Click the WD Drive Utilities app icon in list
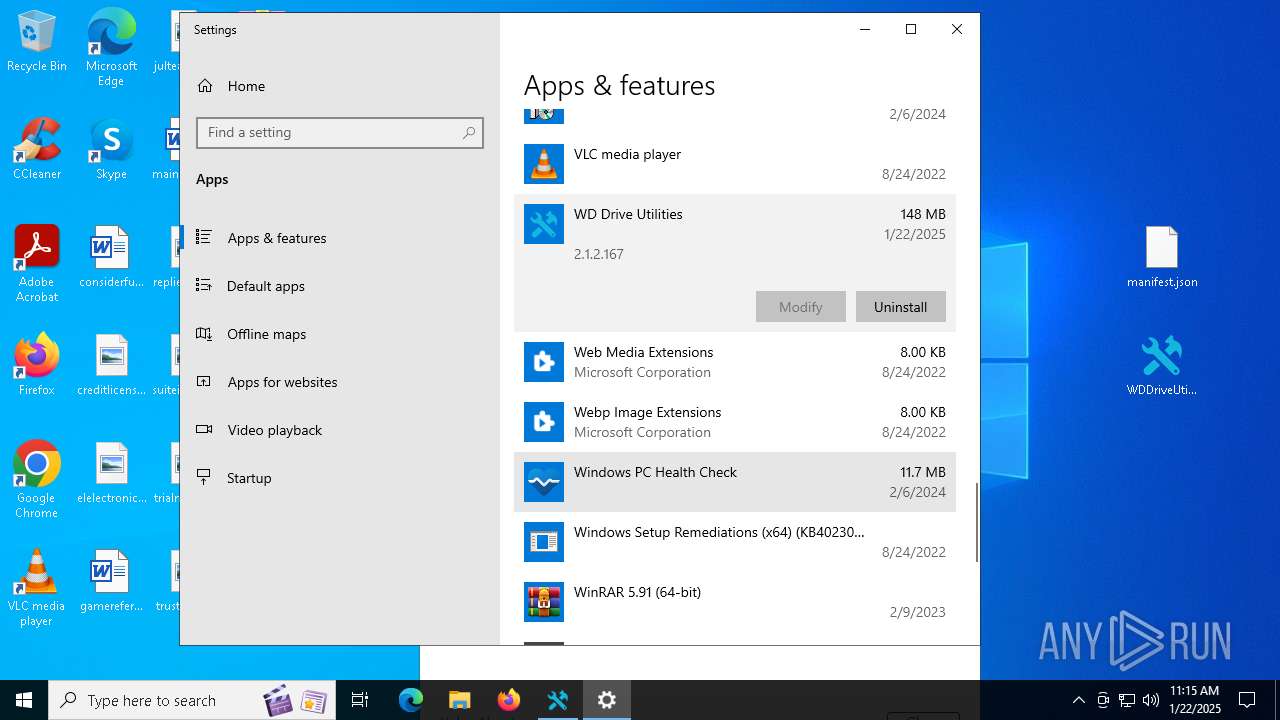Image resolution: width=1280 pixels, height=720 pixels. point(544,224)
